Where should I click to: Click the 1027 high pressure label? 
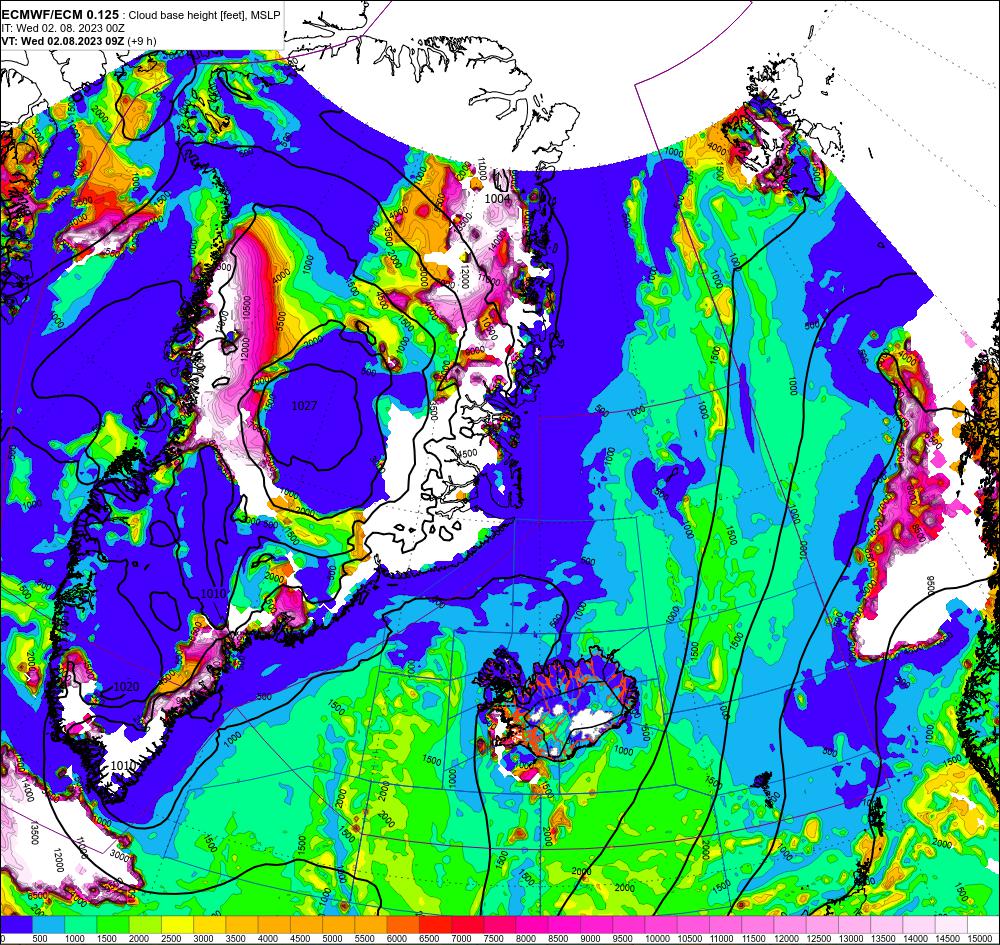[x=304, y=406]
